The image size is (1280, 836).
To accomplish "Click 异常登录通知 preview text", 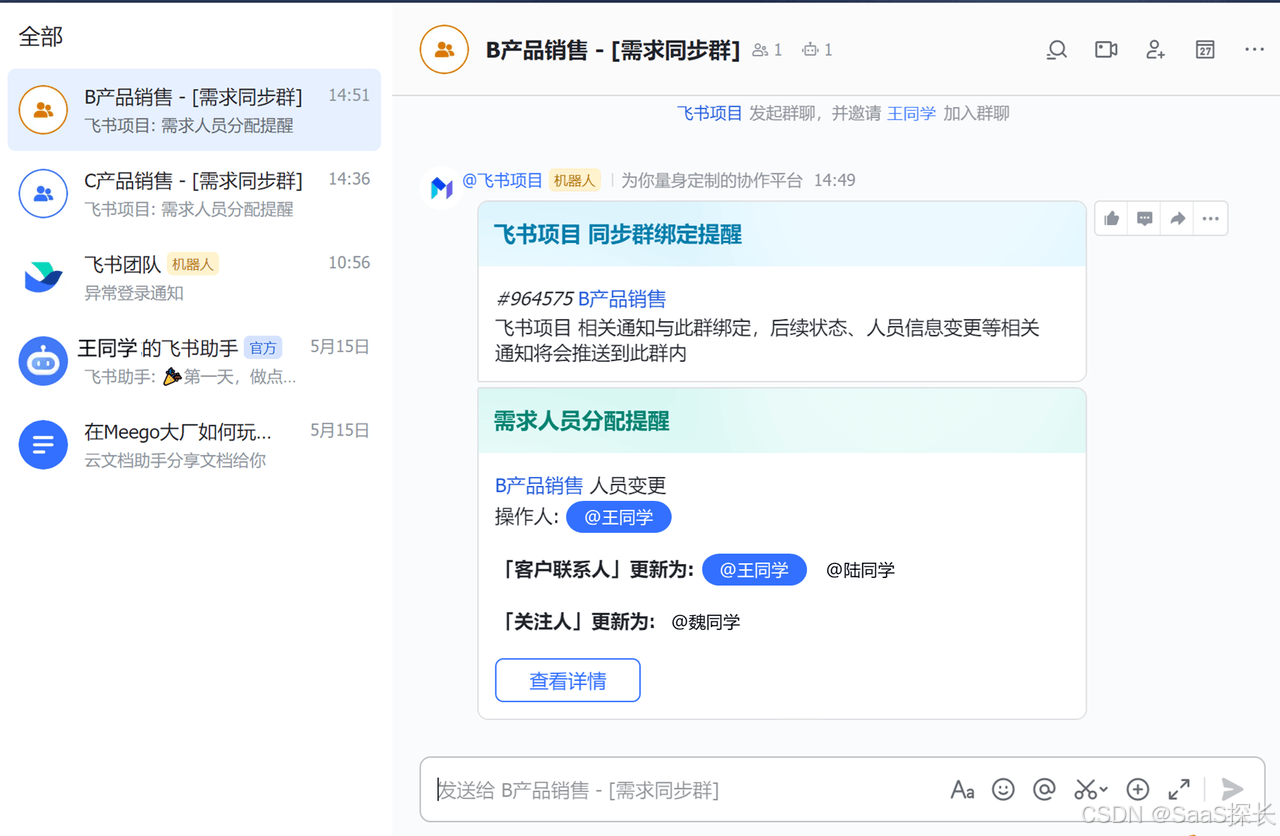I will click(134, 293).
